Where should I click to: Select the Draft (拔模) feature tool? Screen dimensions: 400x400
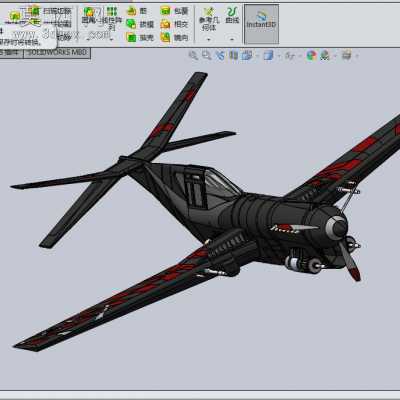140,24
